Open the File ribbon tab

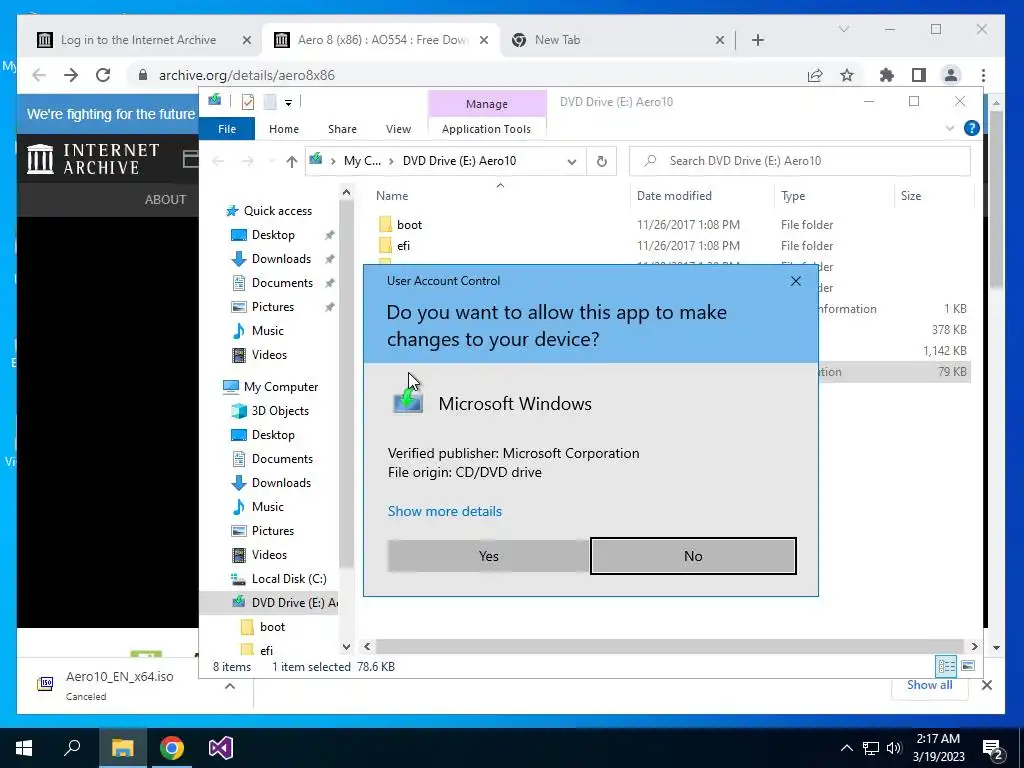tap(227, 129)
